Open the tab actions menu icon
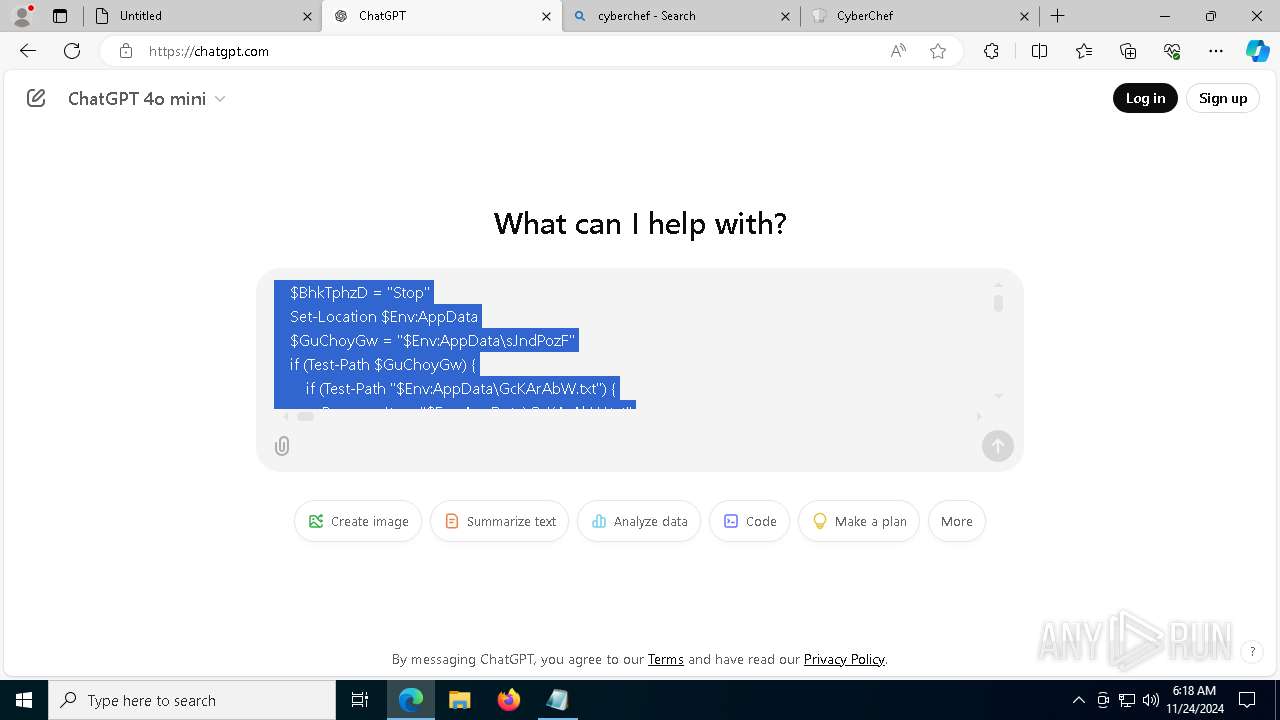 pyautogui.click(x=60, y=16)
